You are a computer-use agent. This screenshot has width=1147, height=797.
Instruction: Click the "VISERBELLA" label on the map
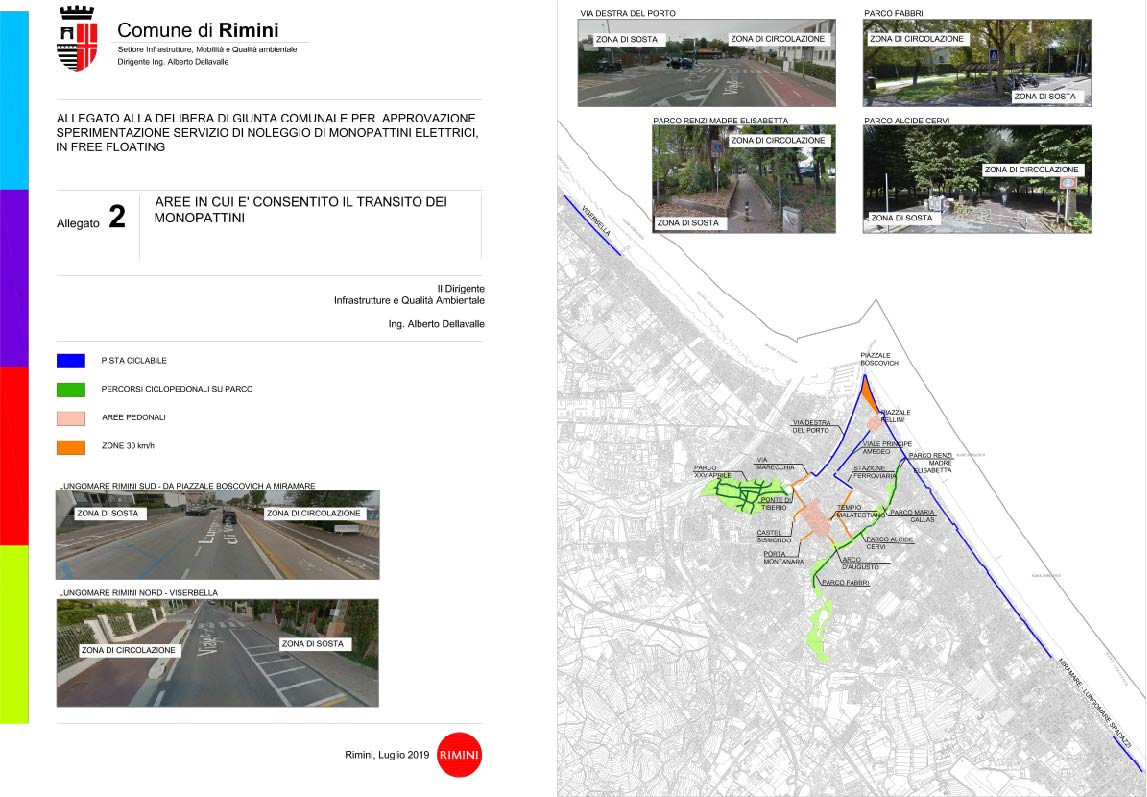tap(596, 220)
